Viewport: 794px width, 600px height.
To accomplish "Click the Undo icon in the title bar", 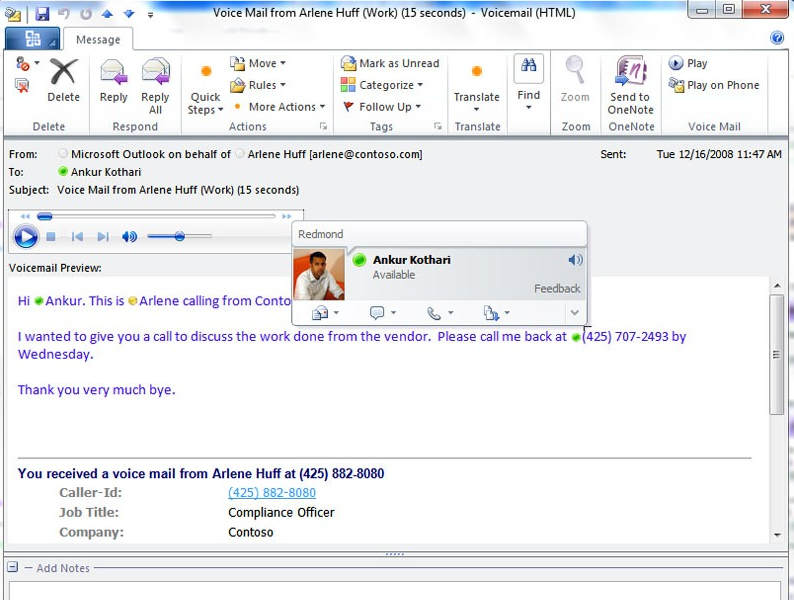I will point(64,14).
